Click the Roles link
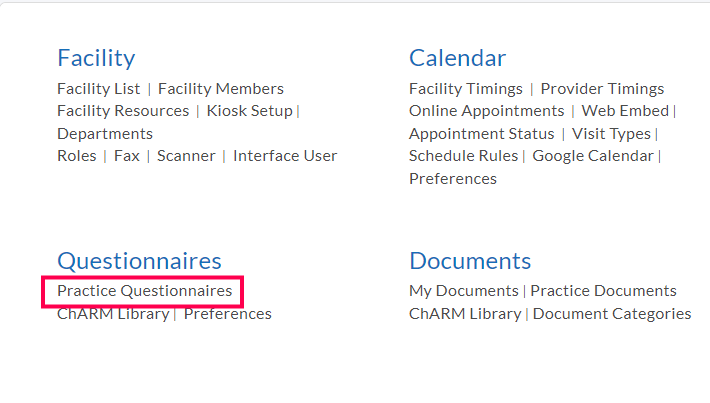 (x=77, y=156)
